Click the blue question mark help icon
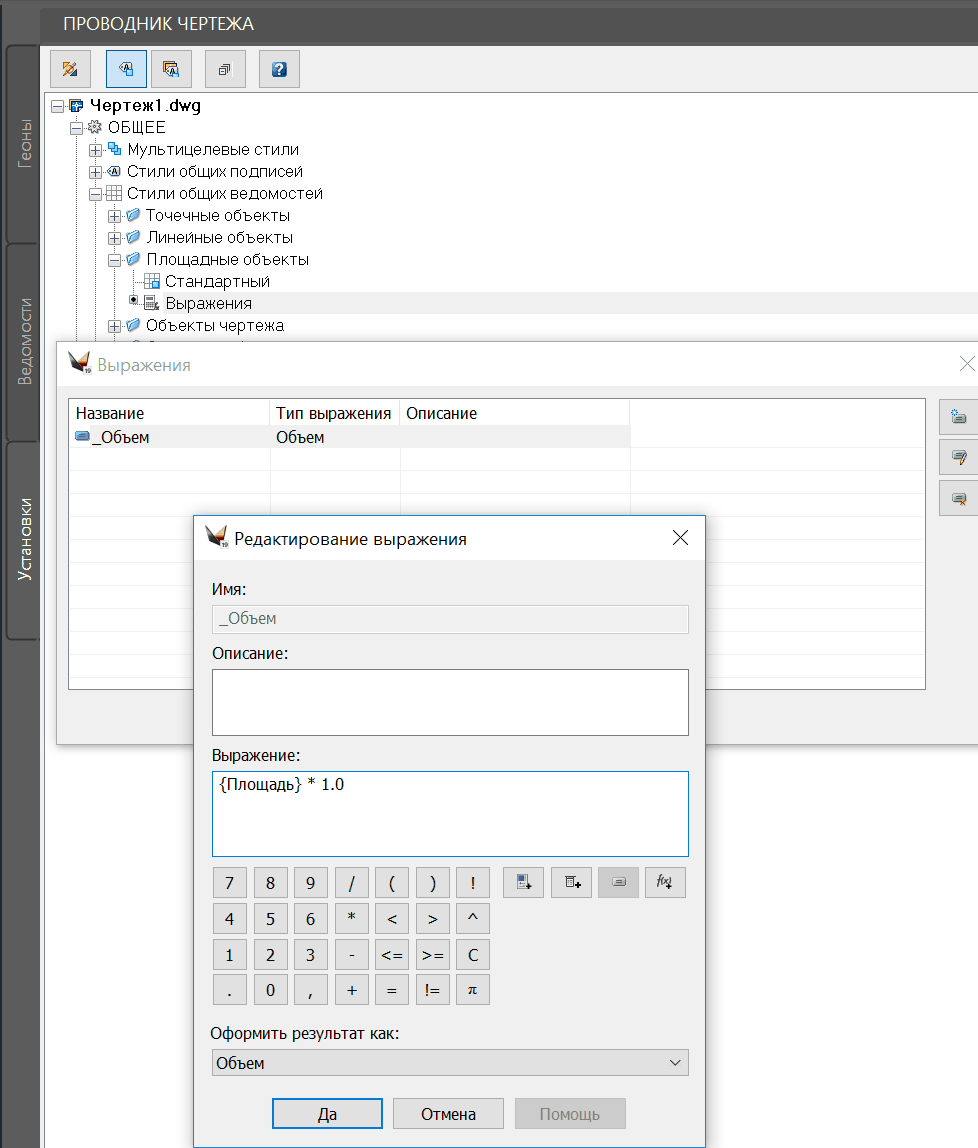 tap(279, 69)
